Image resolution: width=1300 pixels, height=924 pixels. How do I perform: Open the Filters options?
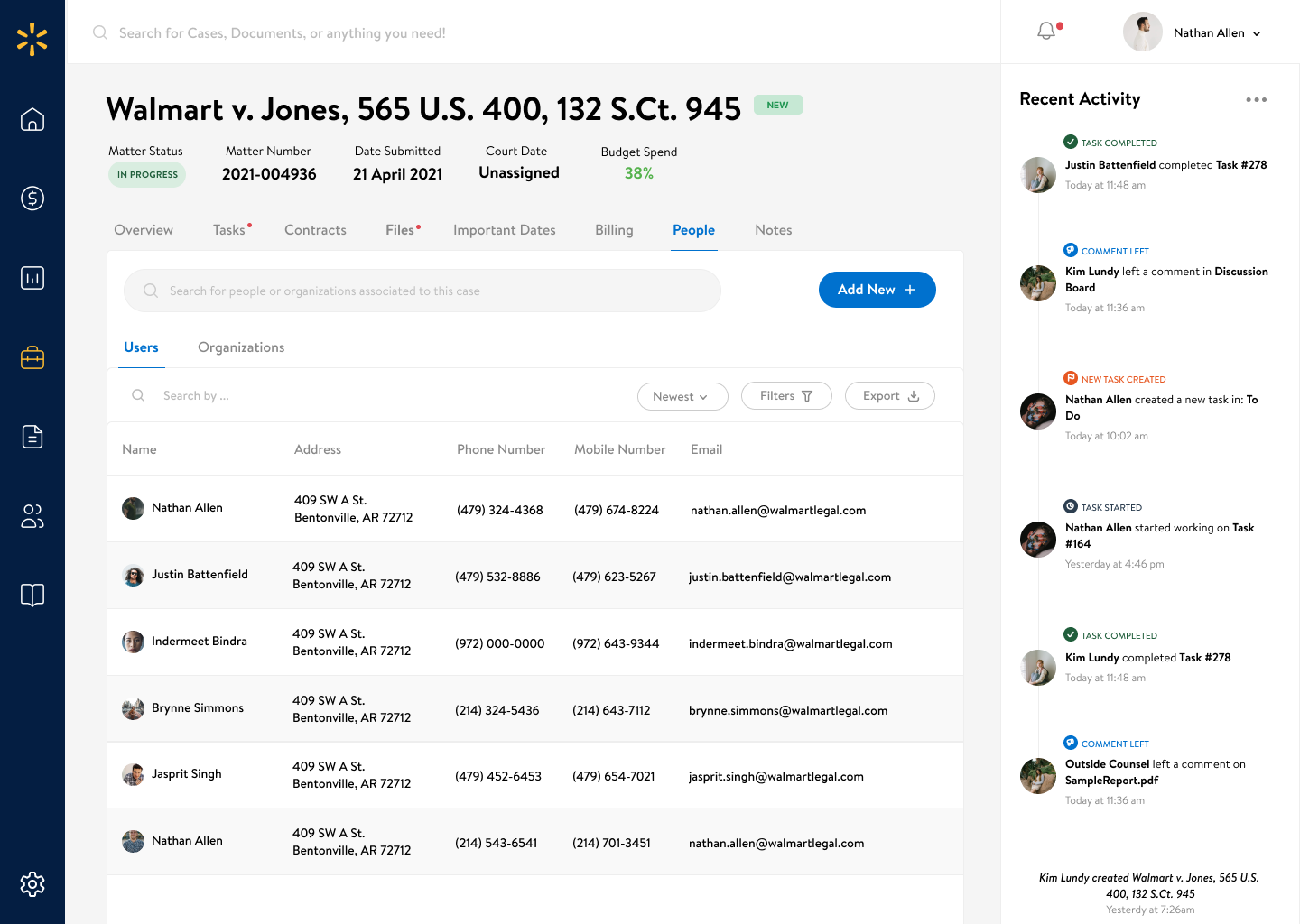coord(786,396)
